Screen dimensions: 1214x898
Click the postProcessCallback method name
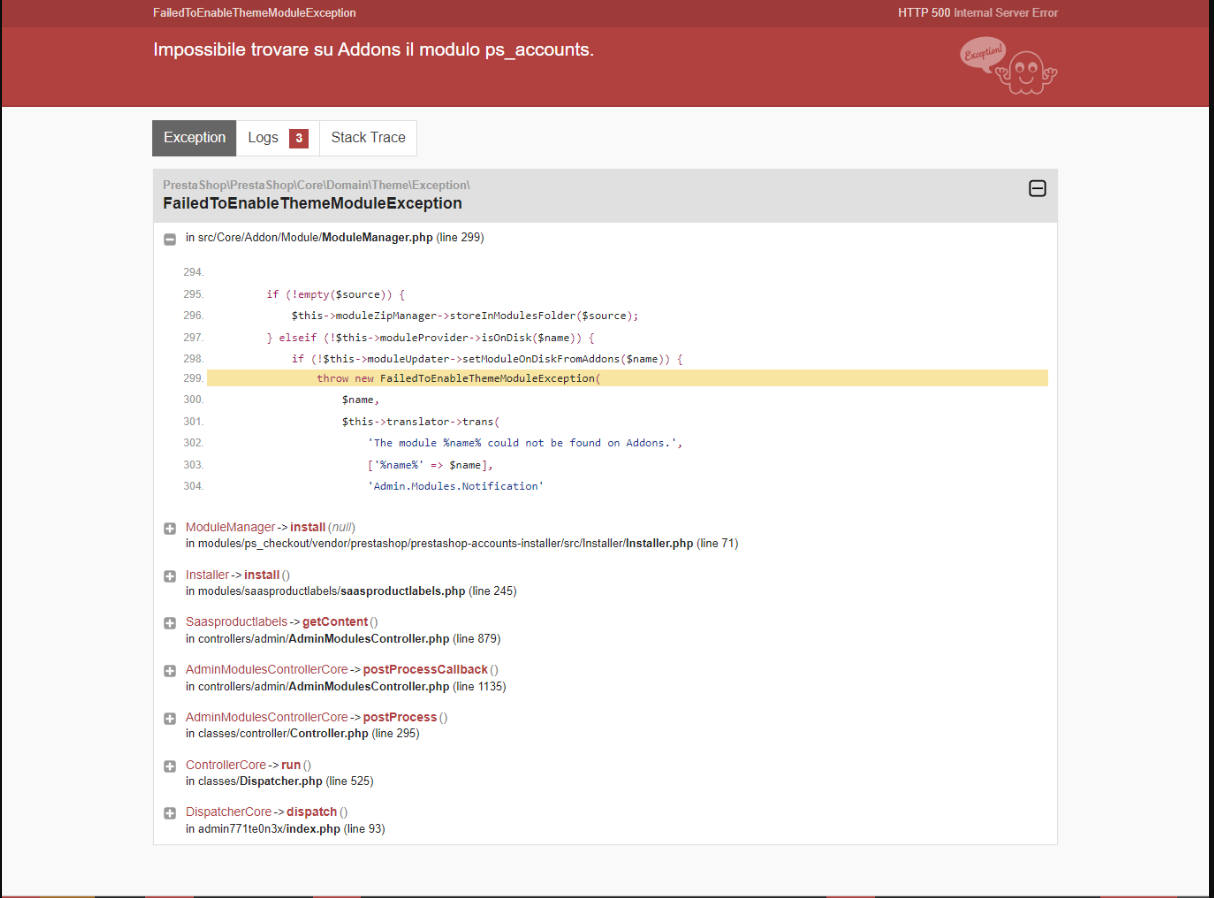pos(425,669)
